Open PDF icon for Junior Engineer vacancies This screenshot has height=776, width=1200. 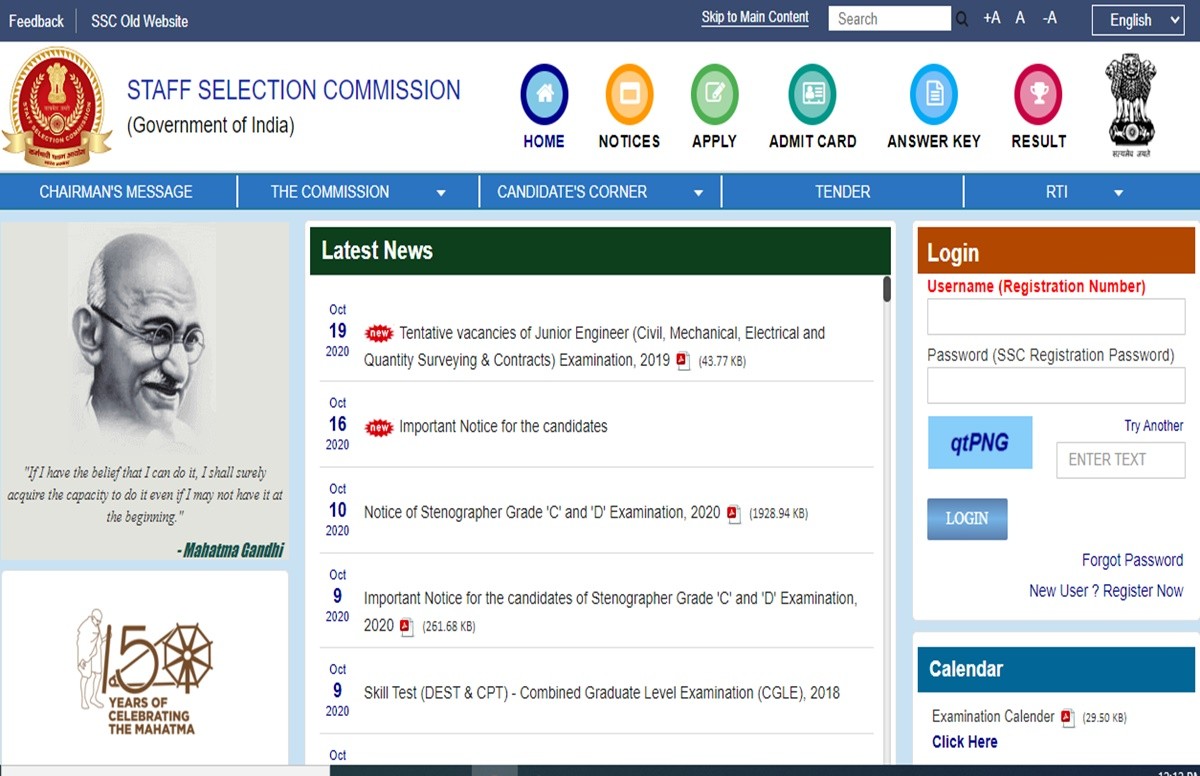[683, 361]
